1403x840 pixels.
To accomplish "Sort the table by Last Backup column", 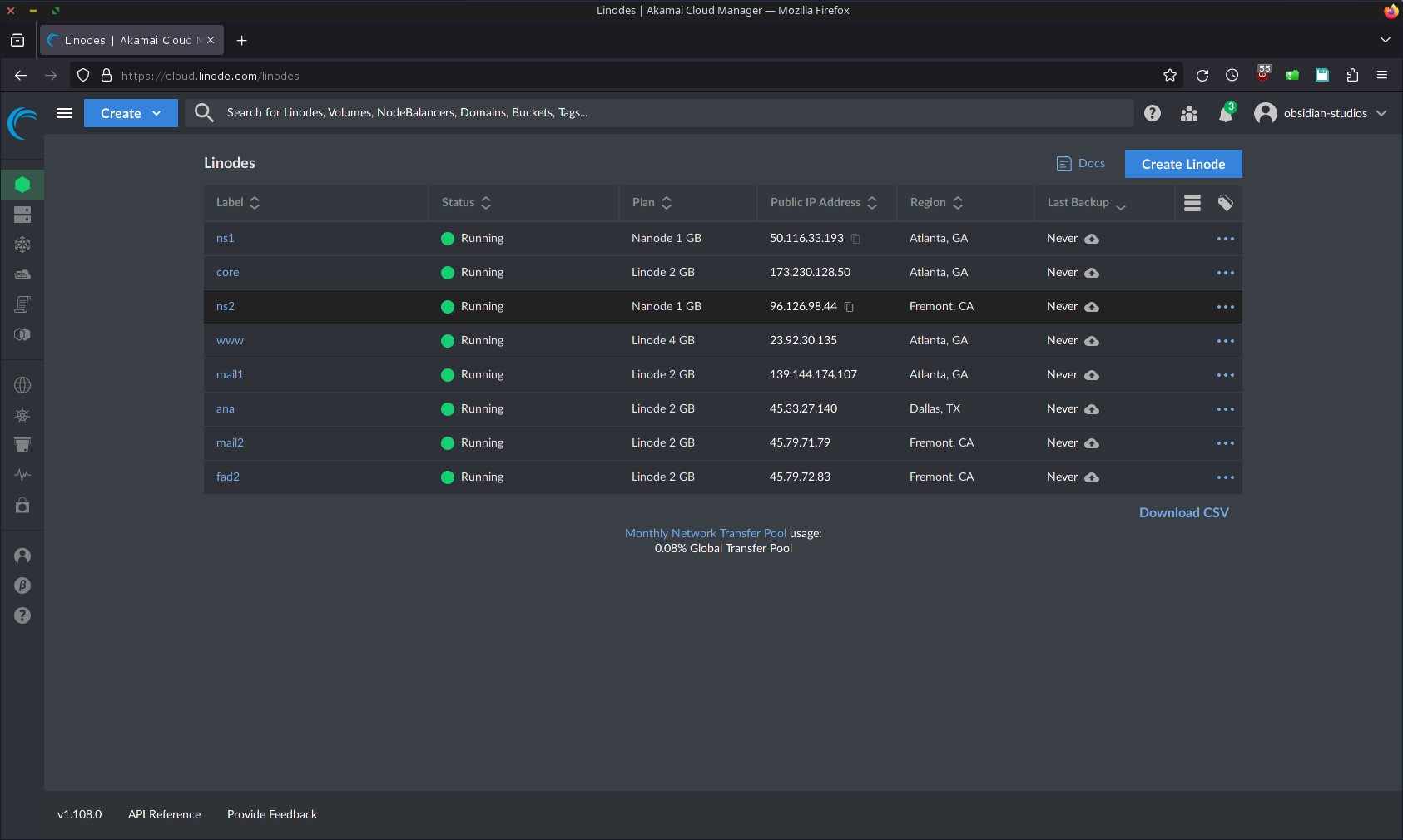I will tap(1086, 203).
